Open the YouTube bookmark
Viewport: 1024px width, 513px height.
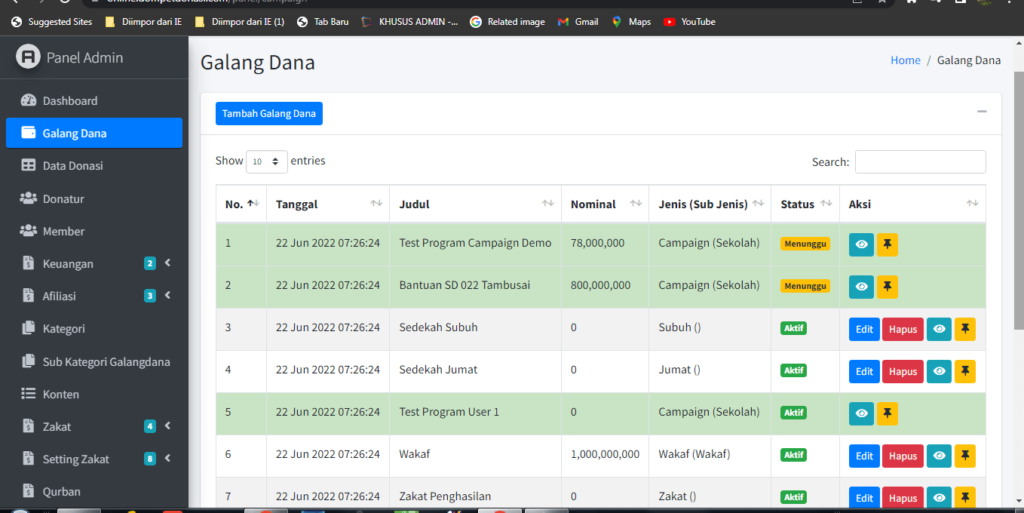[689, 21]
